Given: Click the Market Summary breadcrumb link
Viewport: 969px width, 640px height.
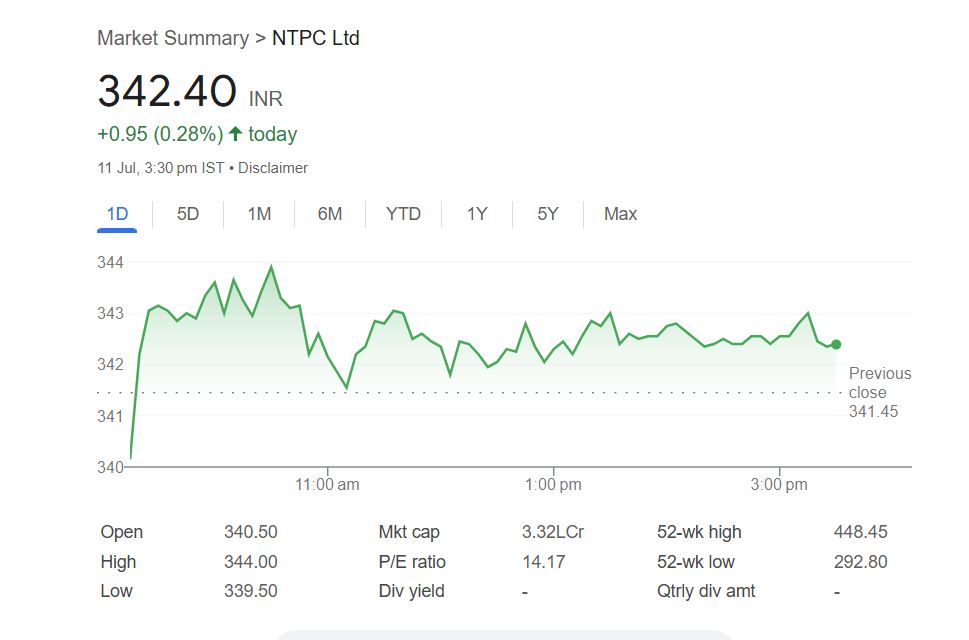Looking at the screenshot, I should pos(172,38).
